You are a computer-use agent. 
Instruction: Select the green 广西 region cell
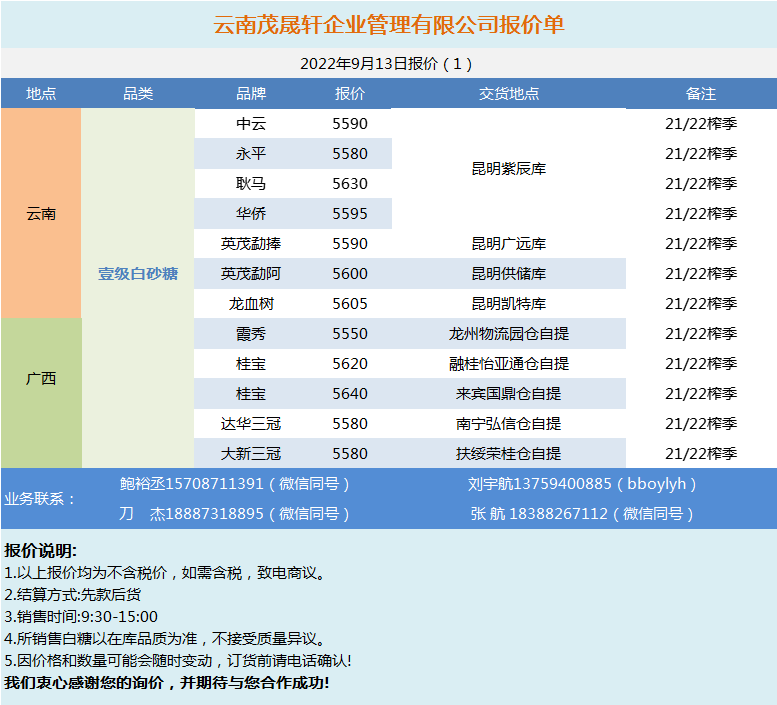point(41,378)
